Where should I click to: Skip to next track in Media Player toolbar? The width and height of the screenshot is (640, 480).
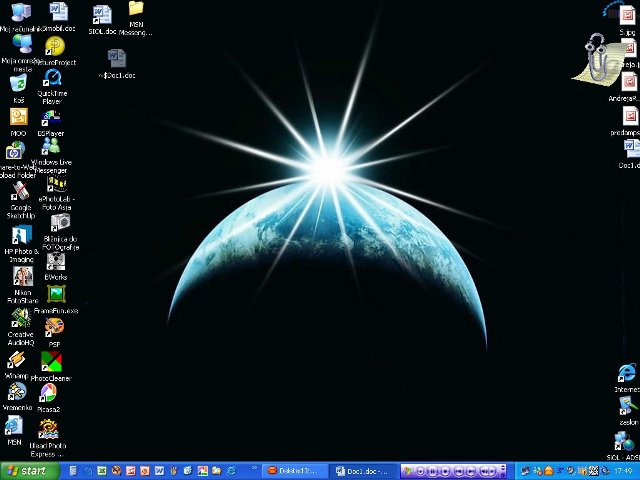[471, 471]
